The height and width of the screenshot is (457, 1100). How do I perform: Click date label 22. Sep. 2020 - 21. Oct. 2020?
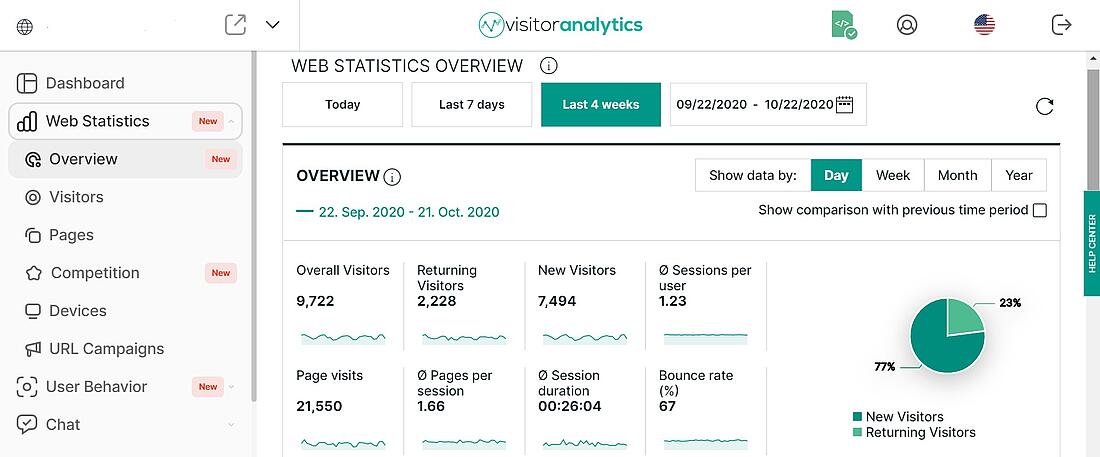tap(409, 212)
